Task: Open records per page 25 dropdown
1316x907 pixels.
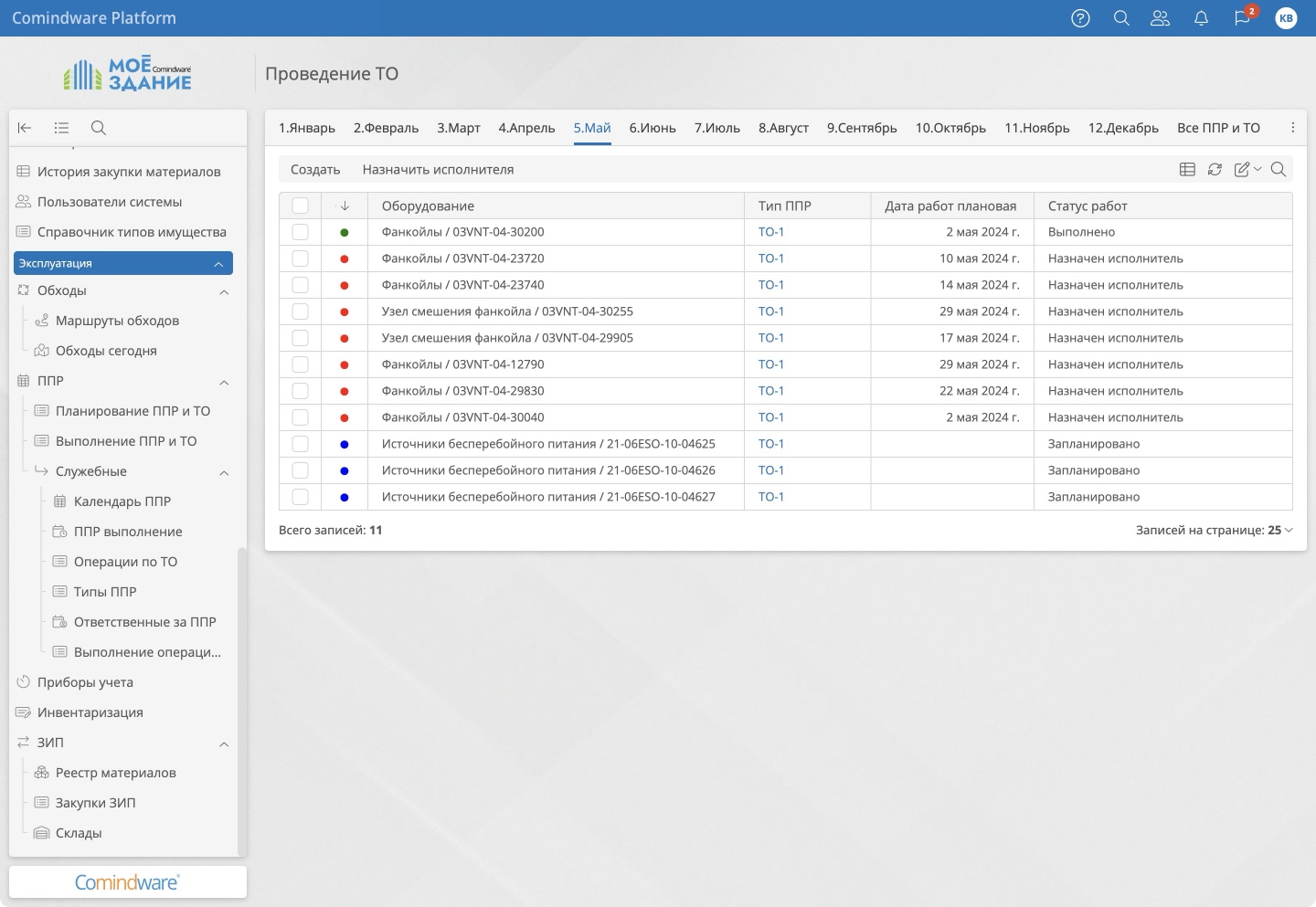Action: [x=1280, y=530]
